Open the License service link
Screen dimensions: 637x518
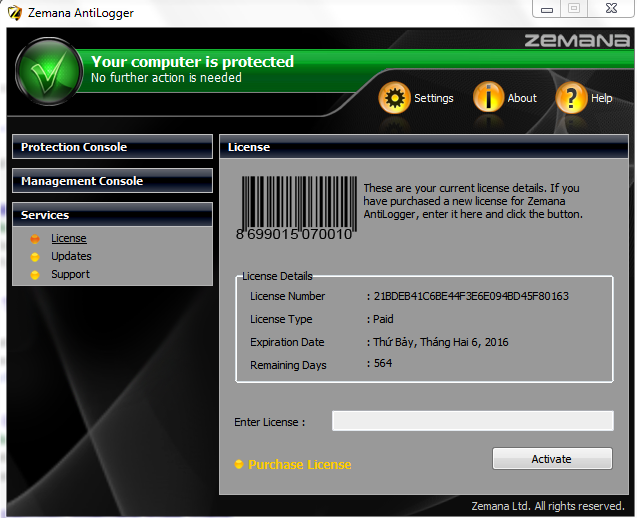pyautogui.click(x=69, y=238)
